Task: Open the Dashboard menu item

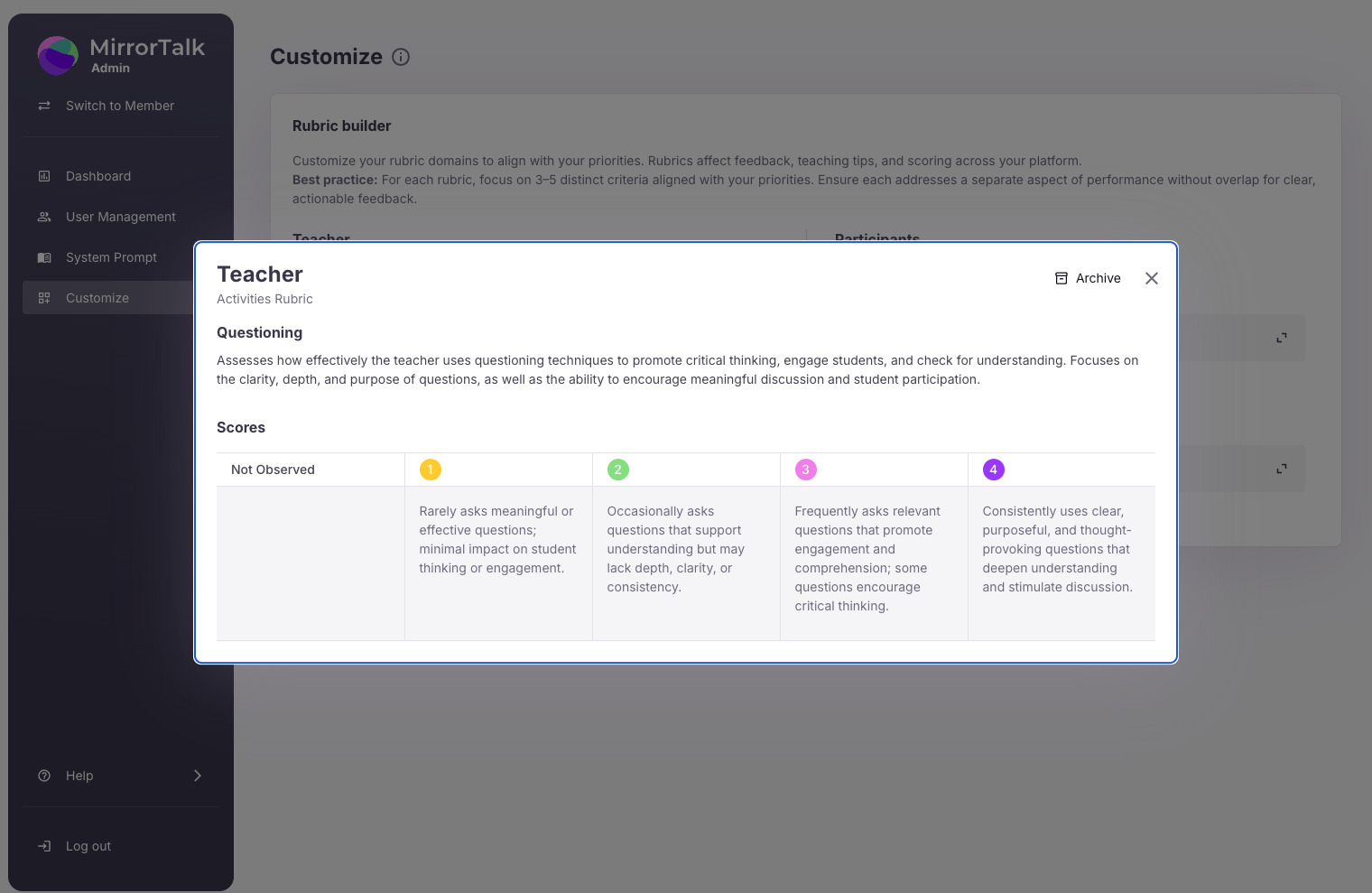Action: (x=98, y=176)
